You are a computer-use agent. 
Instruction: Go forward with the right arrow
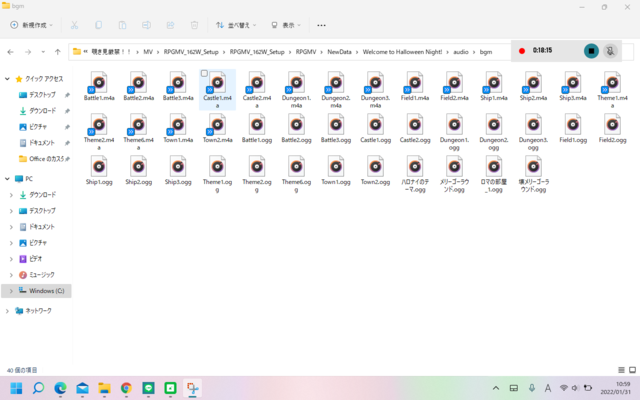tap(28, 52)
